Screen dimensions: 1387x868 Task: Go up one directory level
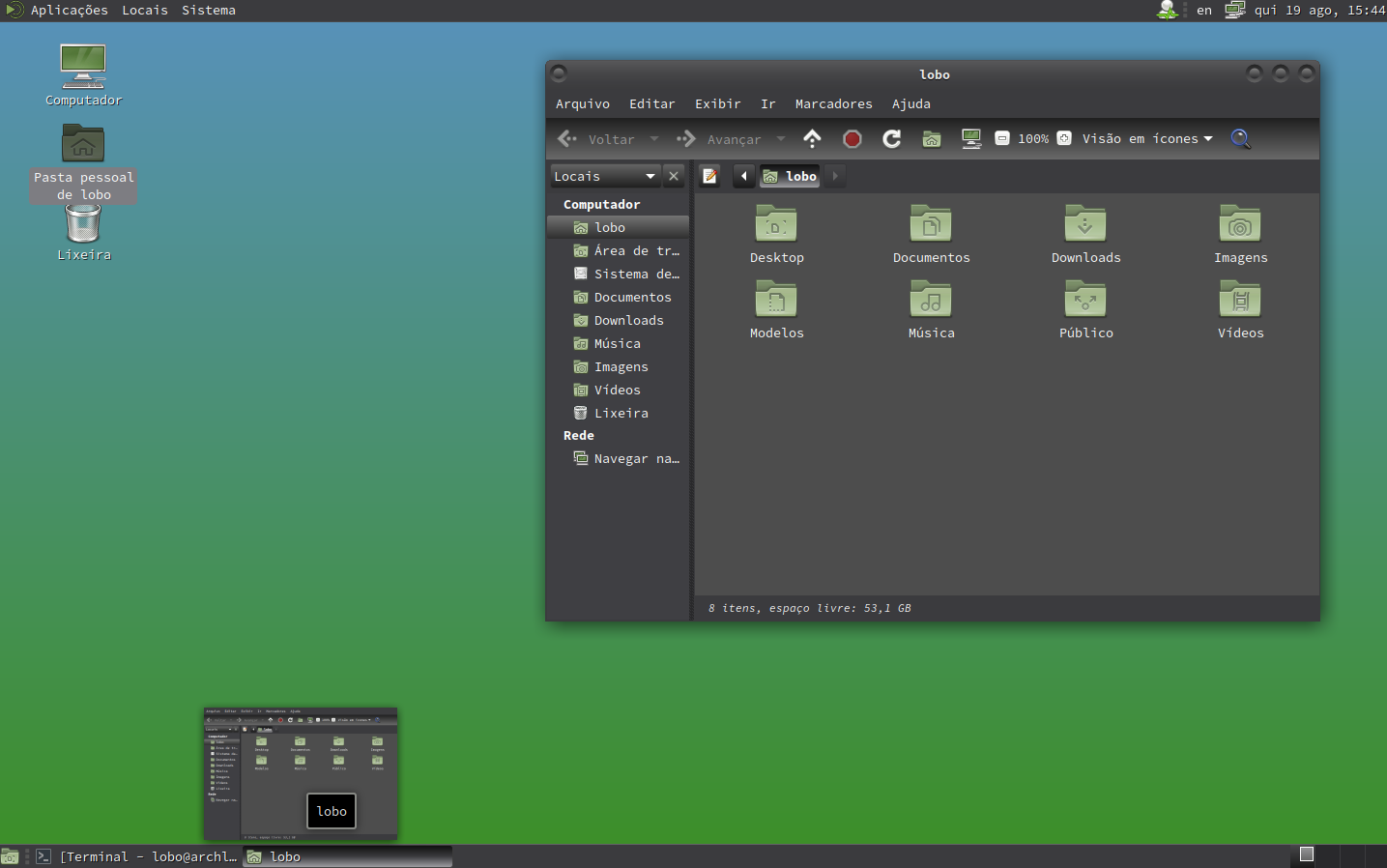tap(812, 138)
